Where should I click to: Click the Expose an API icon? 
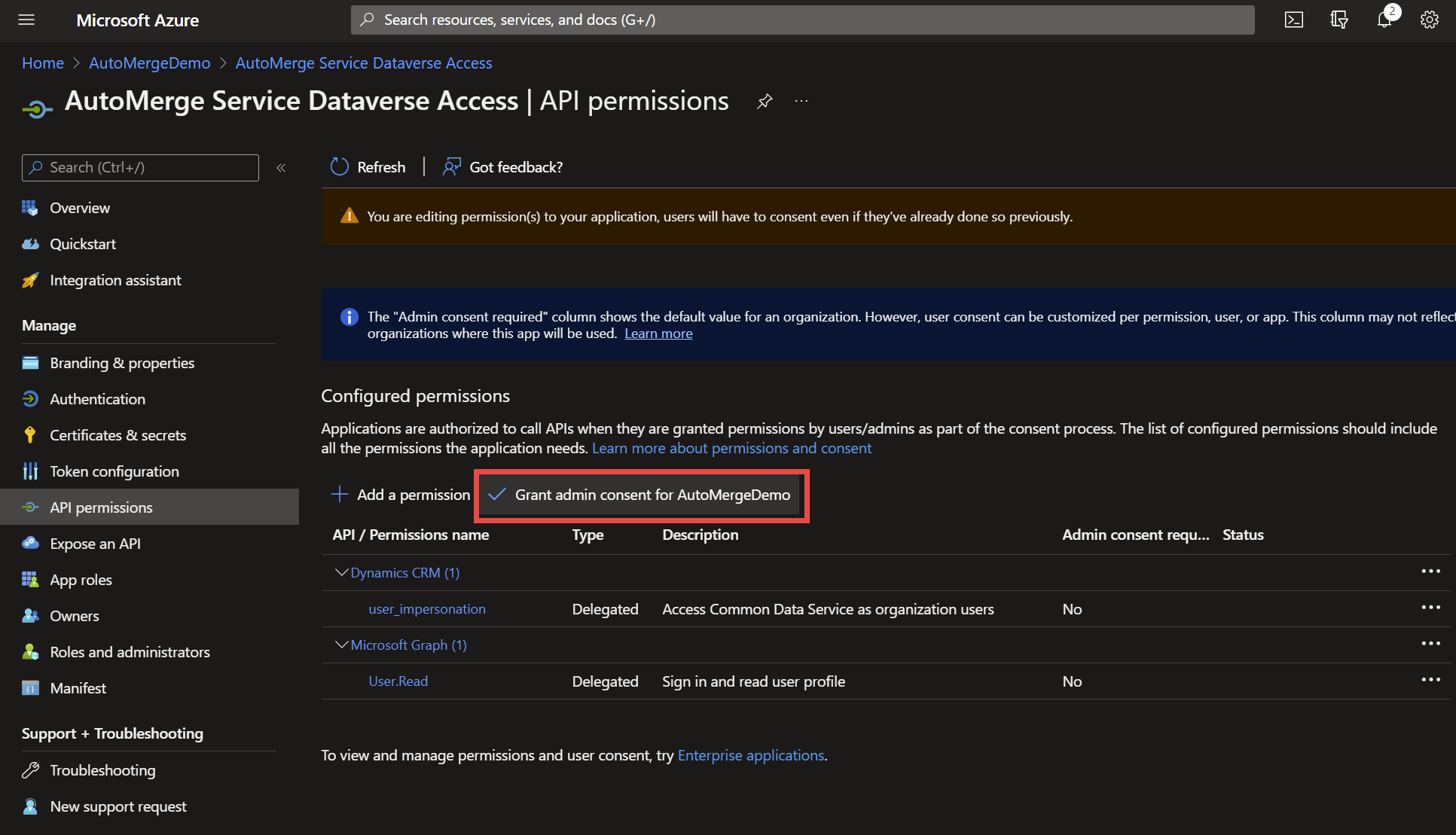pyautogui.click(x=30, y=544)
